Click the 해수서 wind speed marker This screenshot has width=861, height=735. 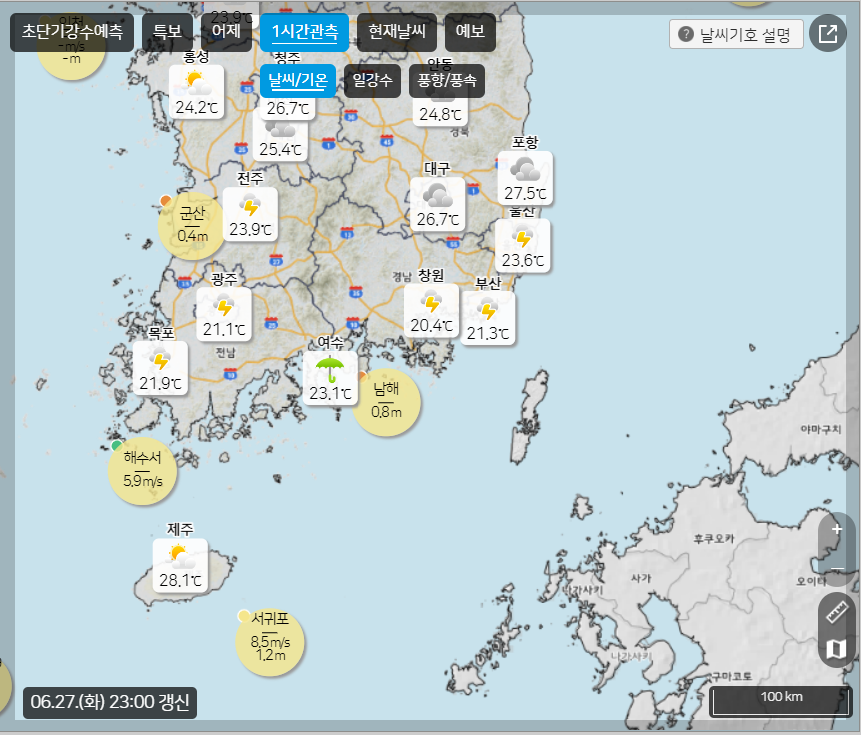(143, 470)
